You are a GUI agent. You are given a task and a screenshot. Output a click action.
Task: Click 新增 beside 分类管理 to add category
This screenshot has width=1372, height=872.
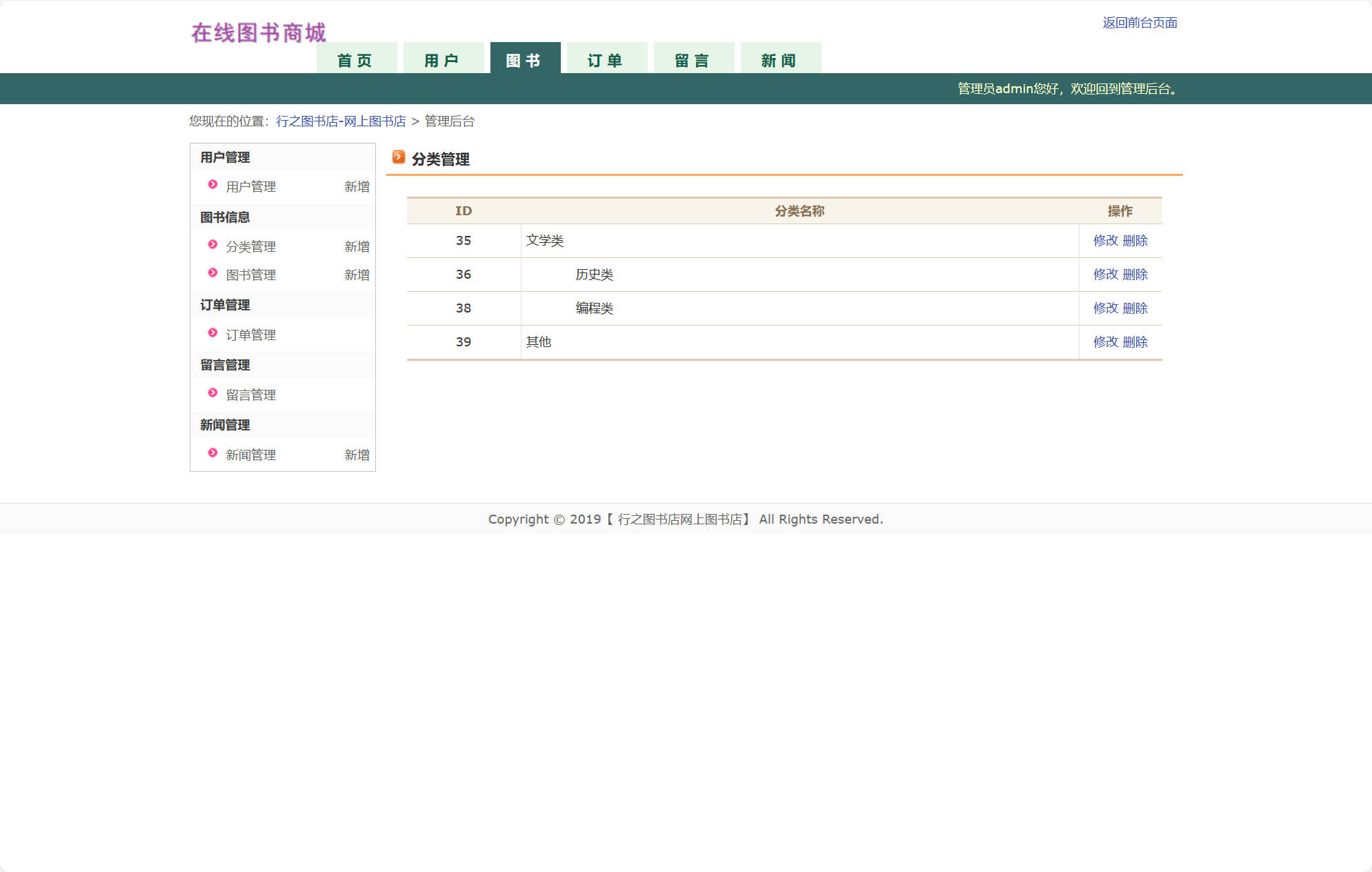pyautogui.click(x=356, y=246)
